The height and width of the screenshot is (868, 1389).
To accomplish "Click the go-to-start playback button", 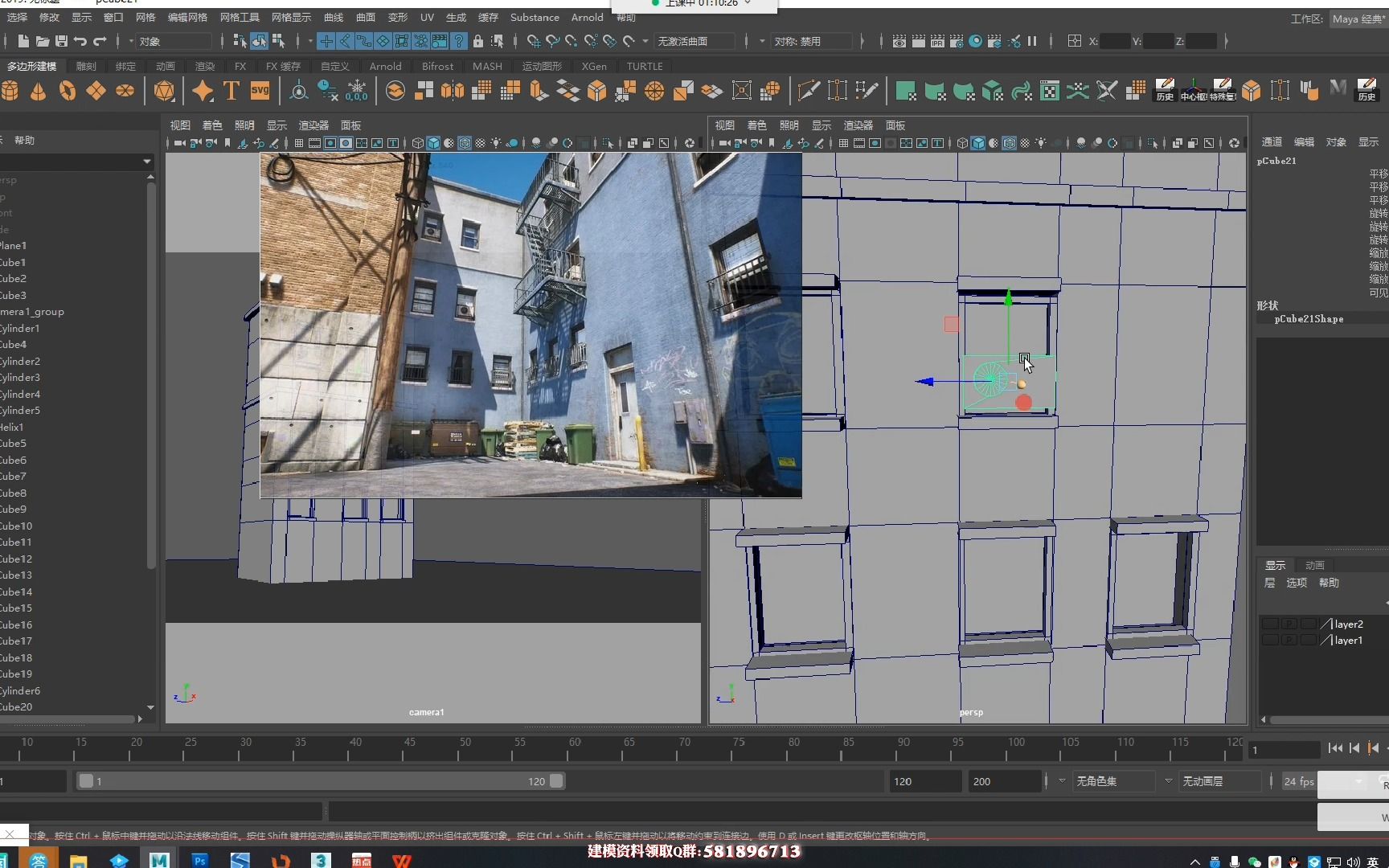I will tap(1335, 747).
